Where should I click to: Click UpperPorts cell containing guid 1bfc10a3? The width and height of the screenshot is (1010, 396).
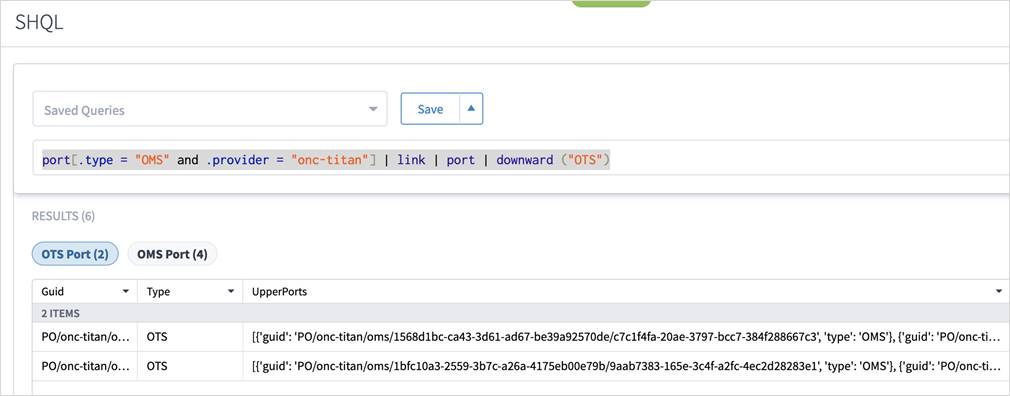point(626,366)
